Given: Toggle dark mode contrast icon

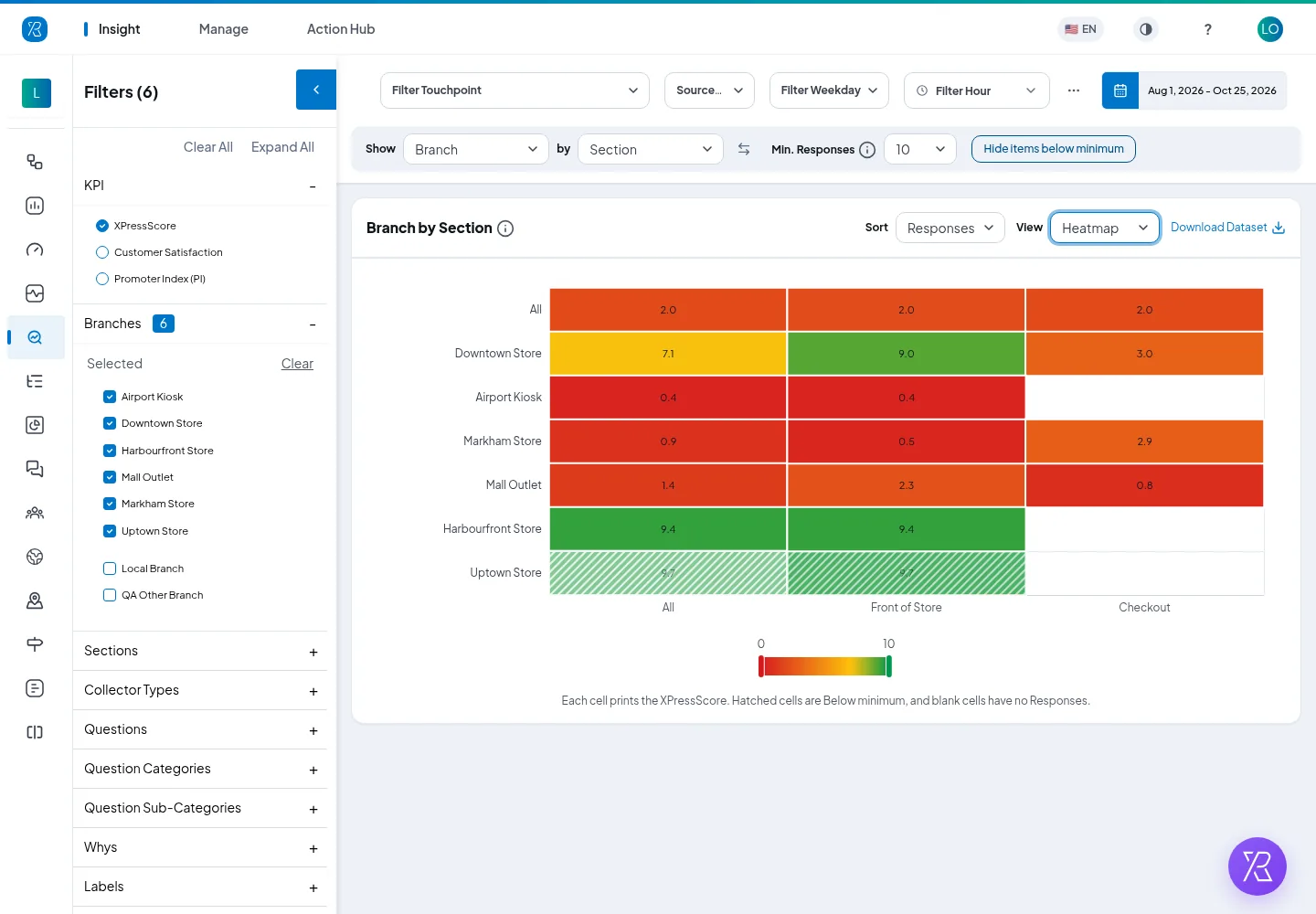Looking at the screenshot, I should 1146,29.
